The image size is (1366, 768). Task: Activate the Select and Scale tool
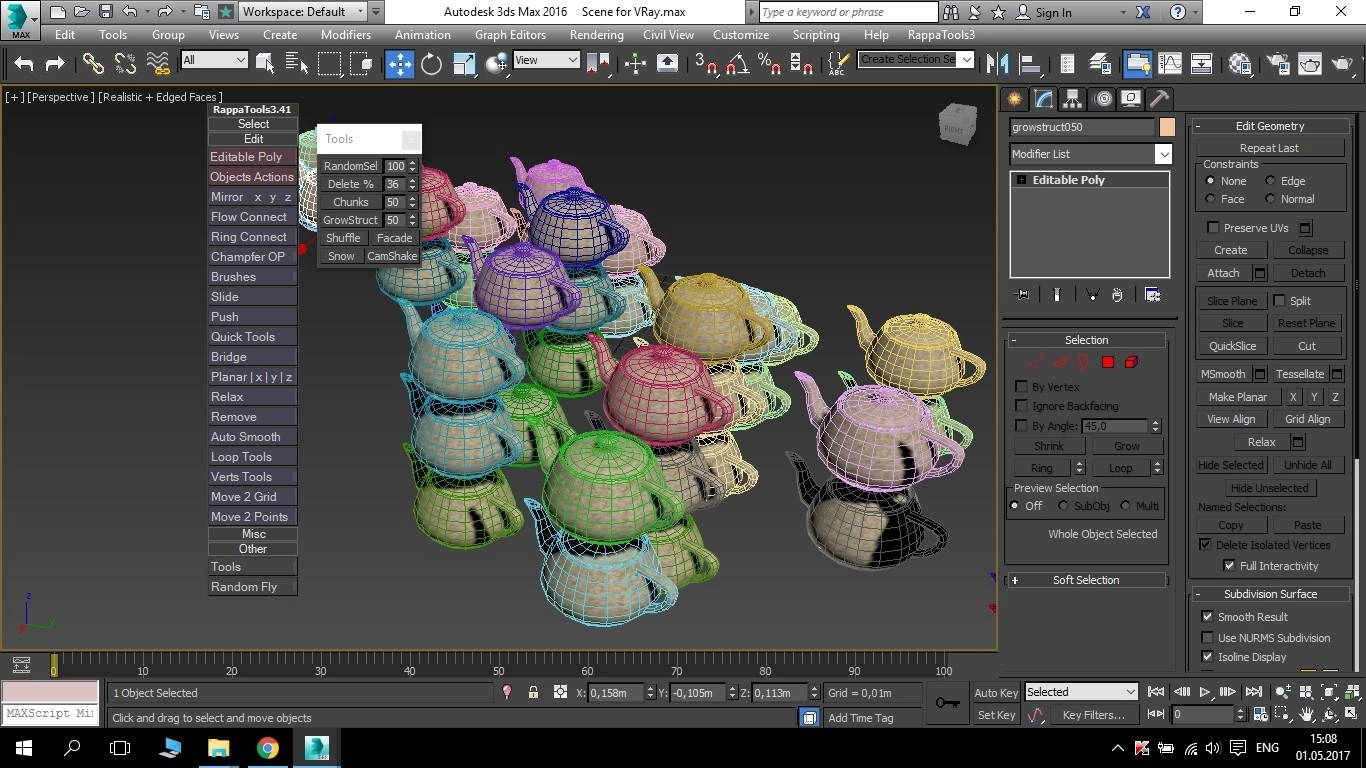(x=464, y=63)
